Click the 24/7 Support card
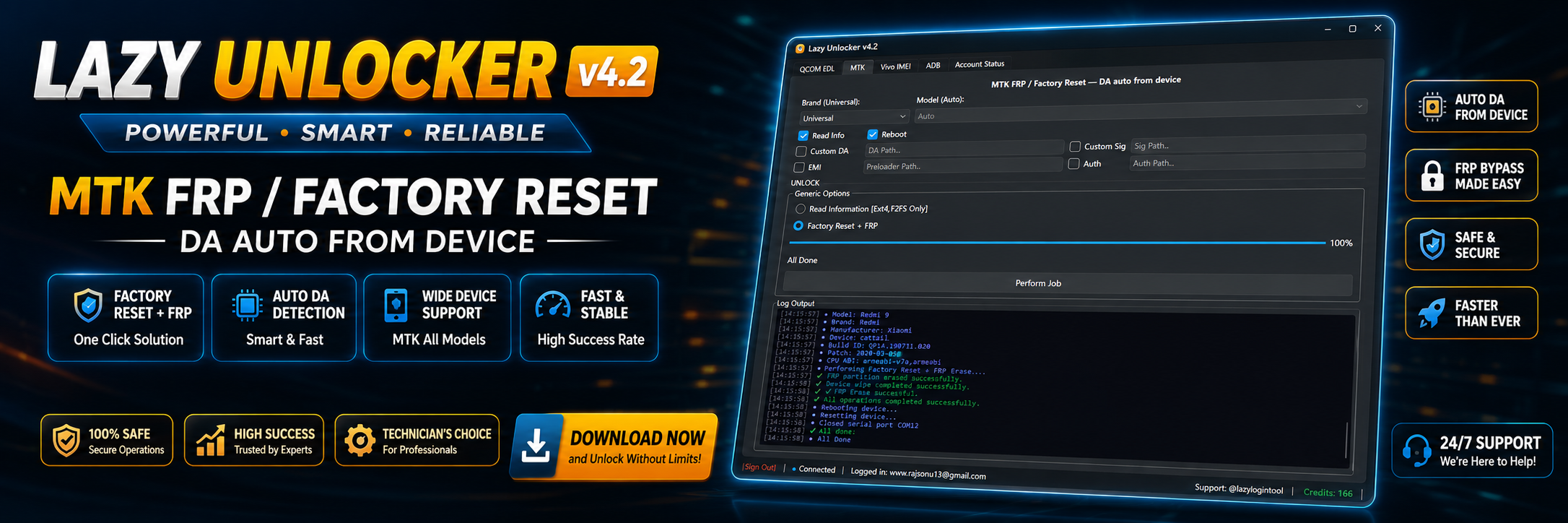1568x523 pixels. click(1472, 451)
